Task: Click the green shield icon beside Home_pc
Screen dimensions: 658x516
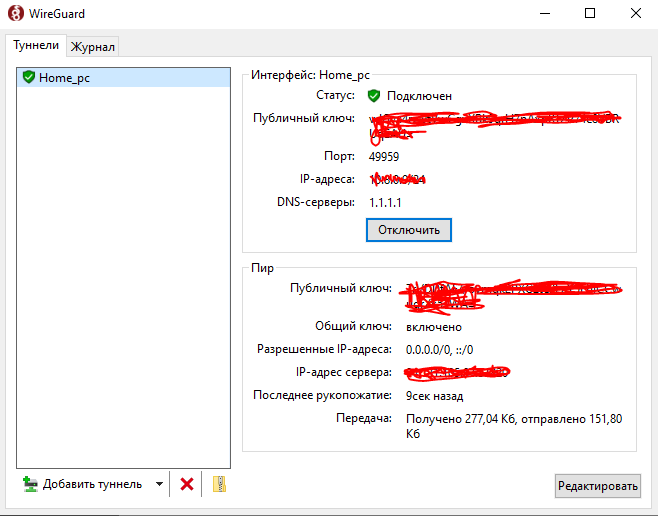Action: click(x=29, y=77)
